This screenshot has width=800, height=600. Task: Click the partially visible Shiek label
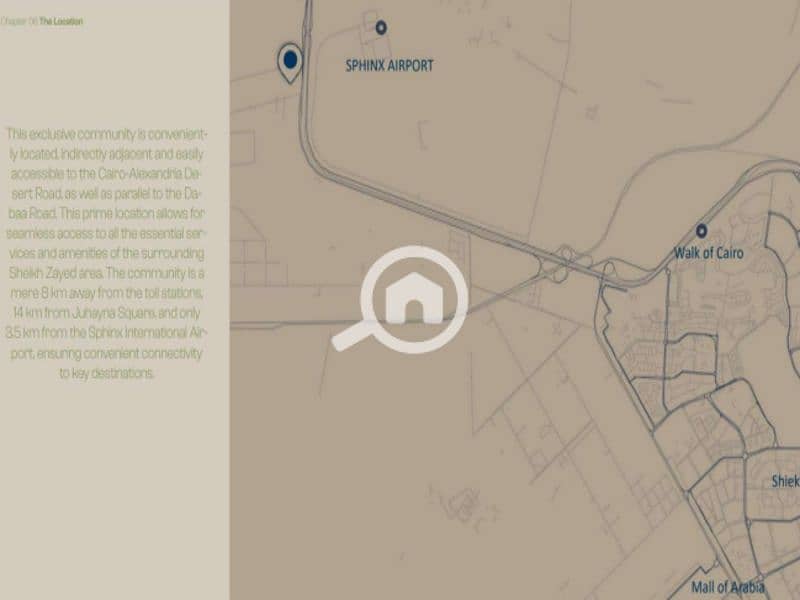pyautogui.click(x=785, y=481)
